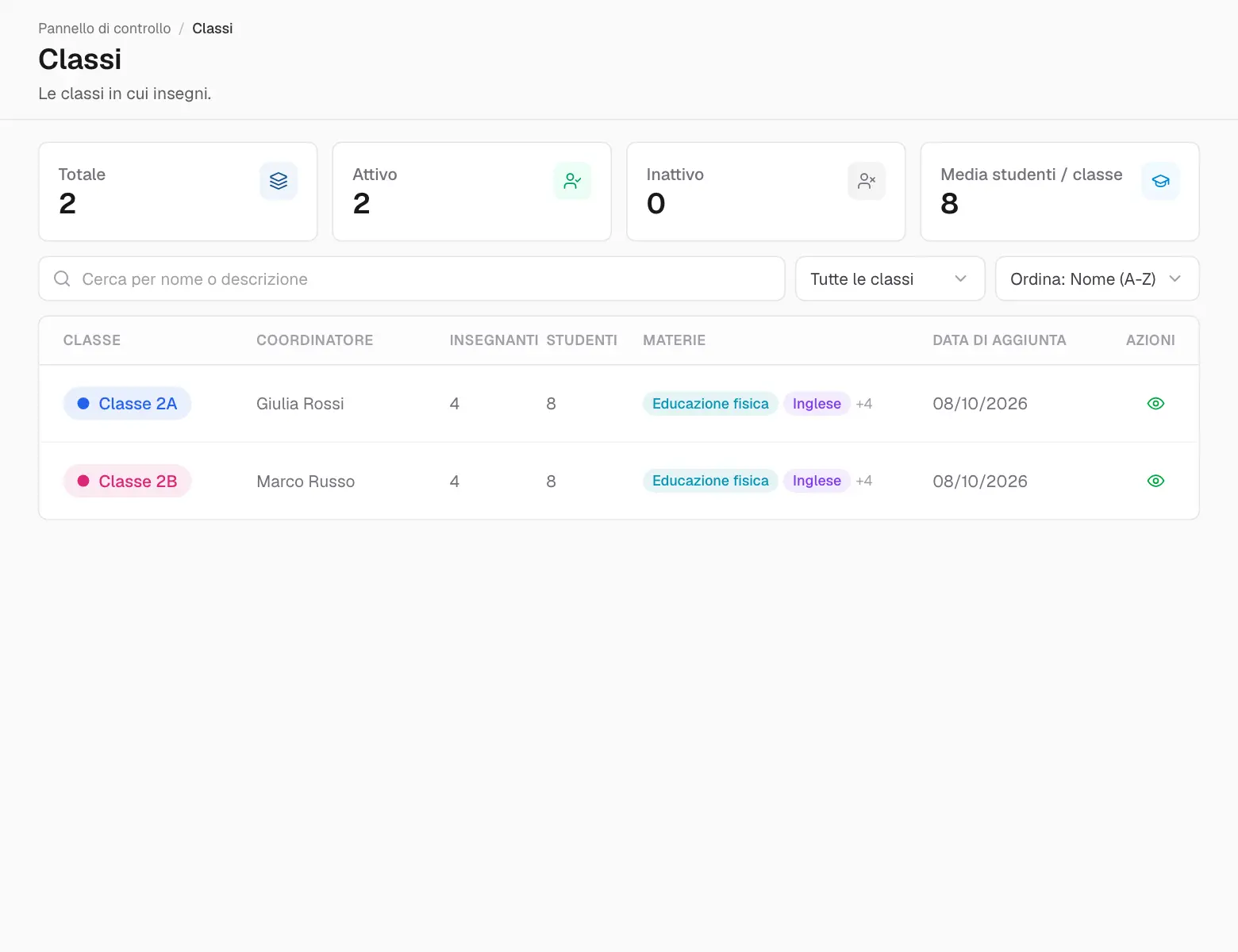The width and height of the screenshot is (1238, 952).
Task: Click the Classi breadcrumb item
Action: pos(213,29)
